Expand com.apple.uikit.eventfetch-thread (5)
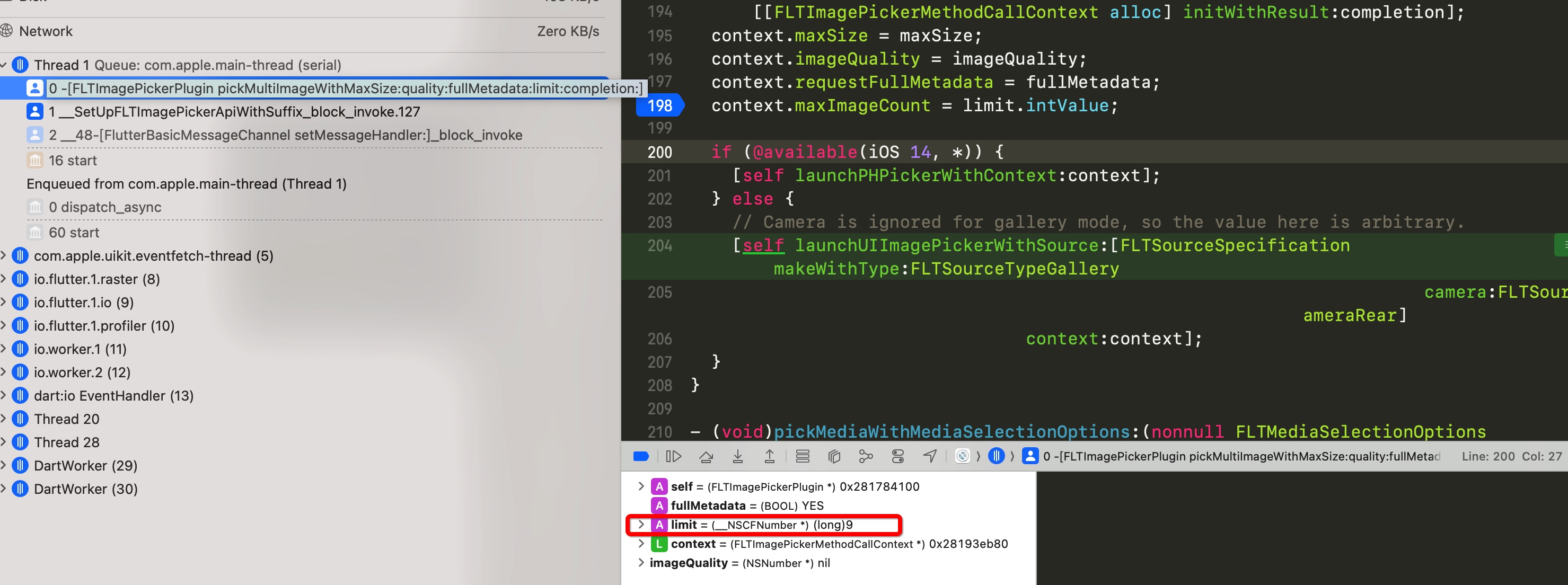 tap(4, 255)
